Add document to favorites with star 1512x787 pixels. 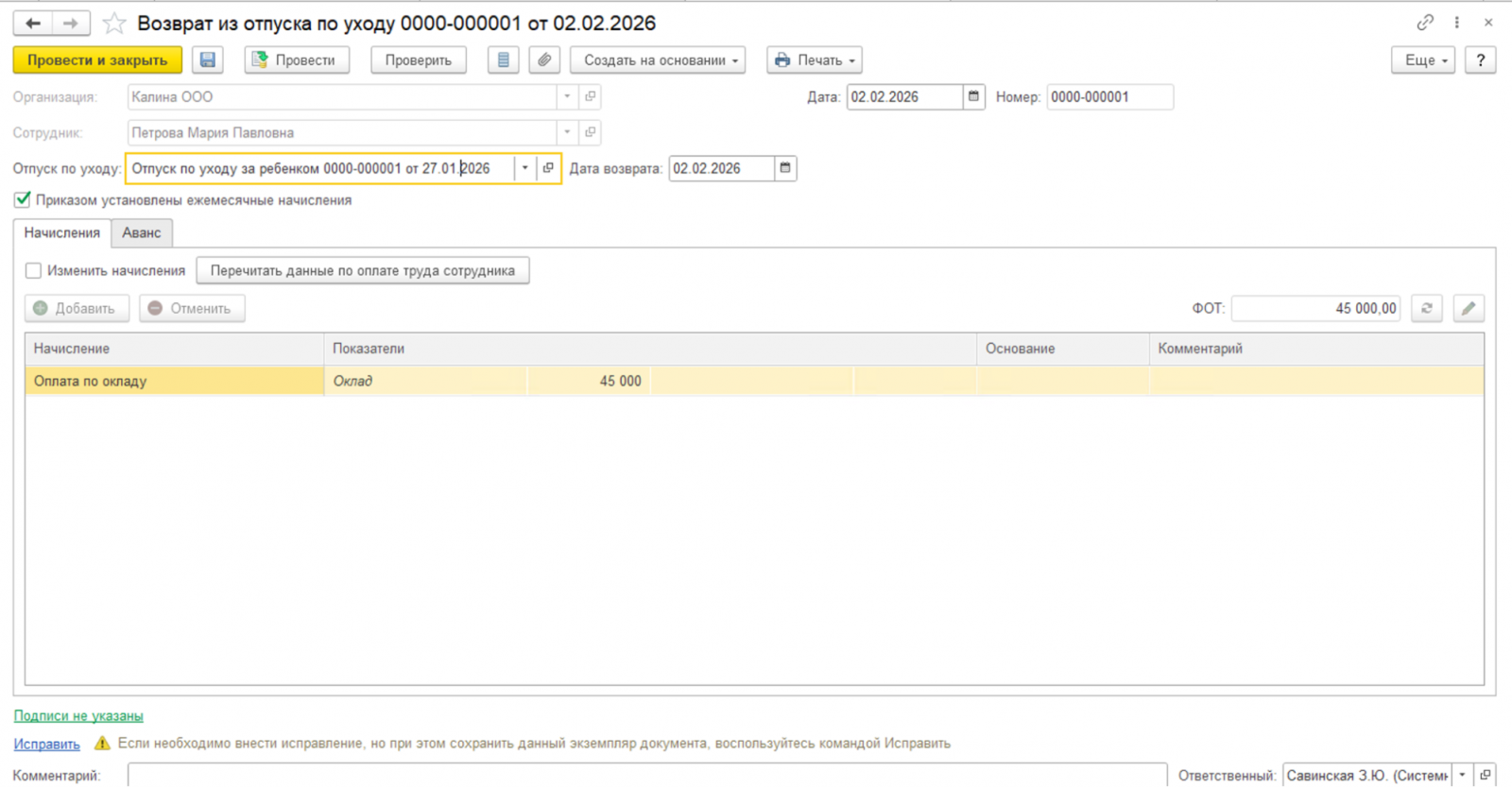coord(114,23)
